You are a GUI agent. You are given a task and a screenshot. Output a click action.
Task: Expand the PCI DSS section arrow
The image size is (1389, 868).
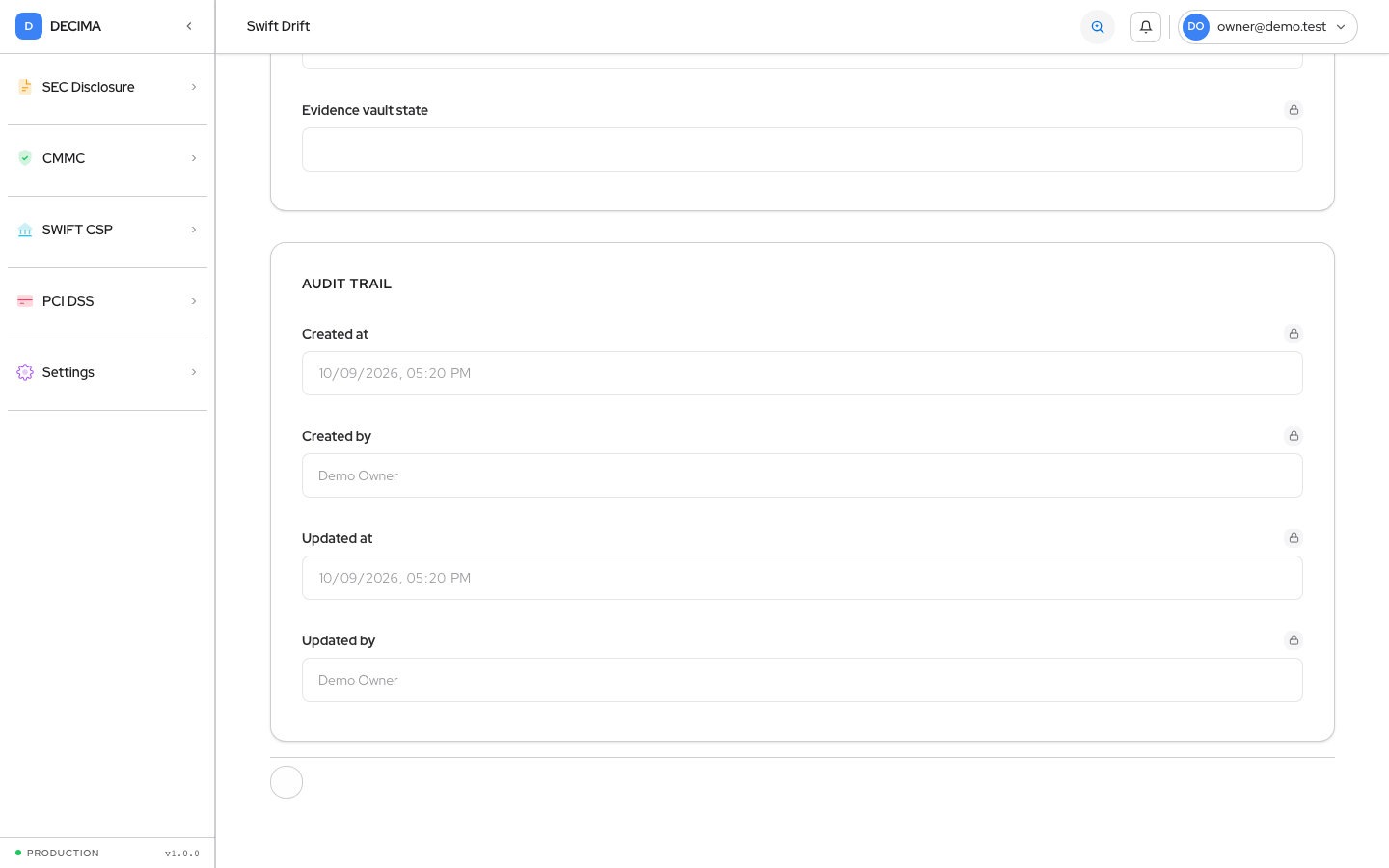pyautogui.click(x=194, y=301)
